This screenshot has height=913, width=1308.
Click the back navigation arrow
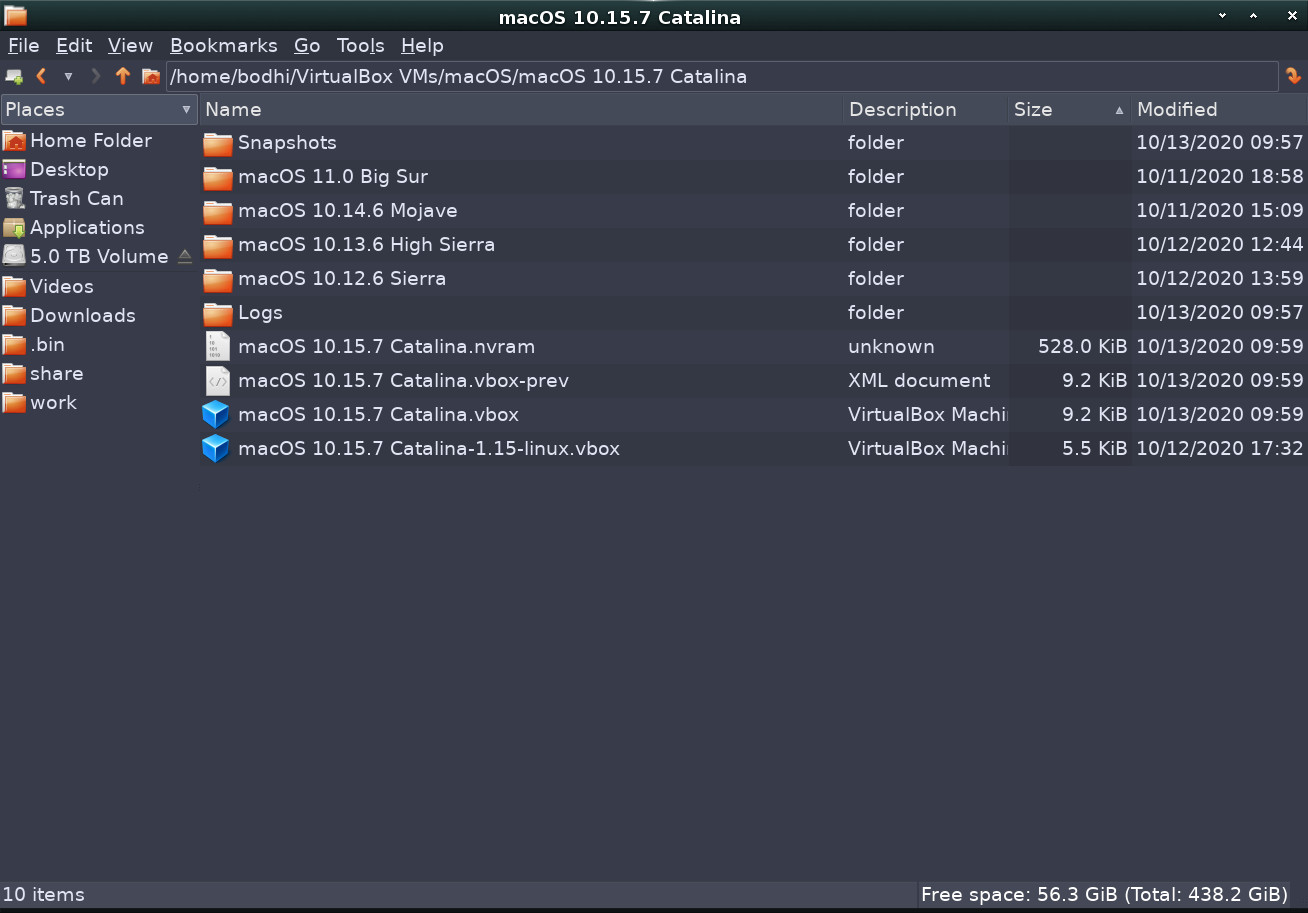click(41, 76)
